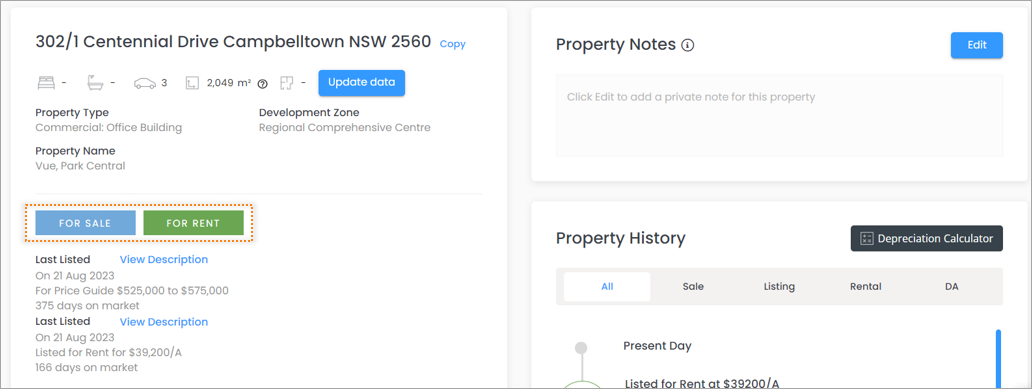1032x389 pixels.
Task: Click the address heading 302/1 Centennial Drive
Action: click(233, 42)
